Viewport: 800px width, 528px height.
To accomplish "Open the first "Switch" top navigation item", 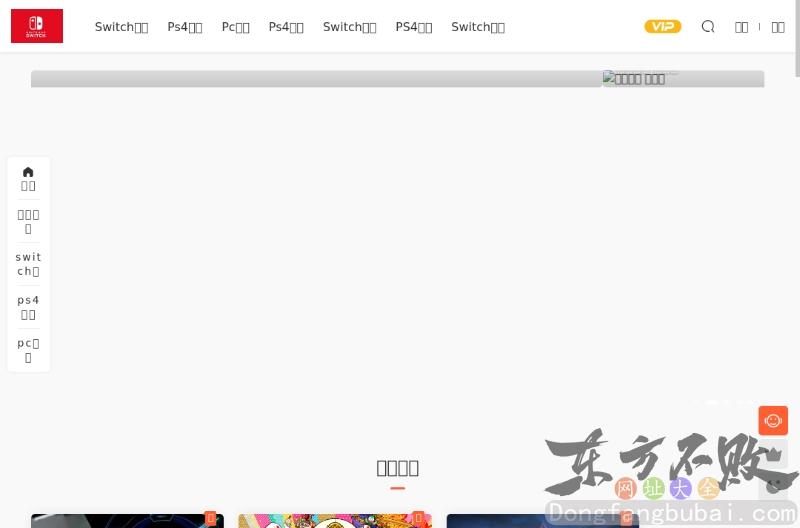I will click(x=121, y=27).
